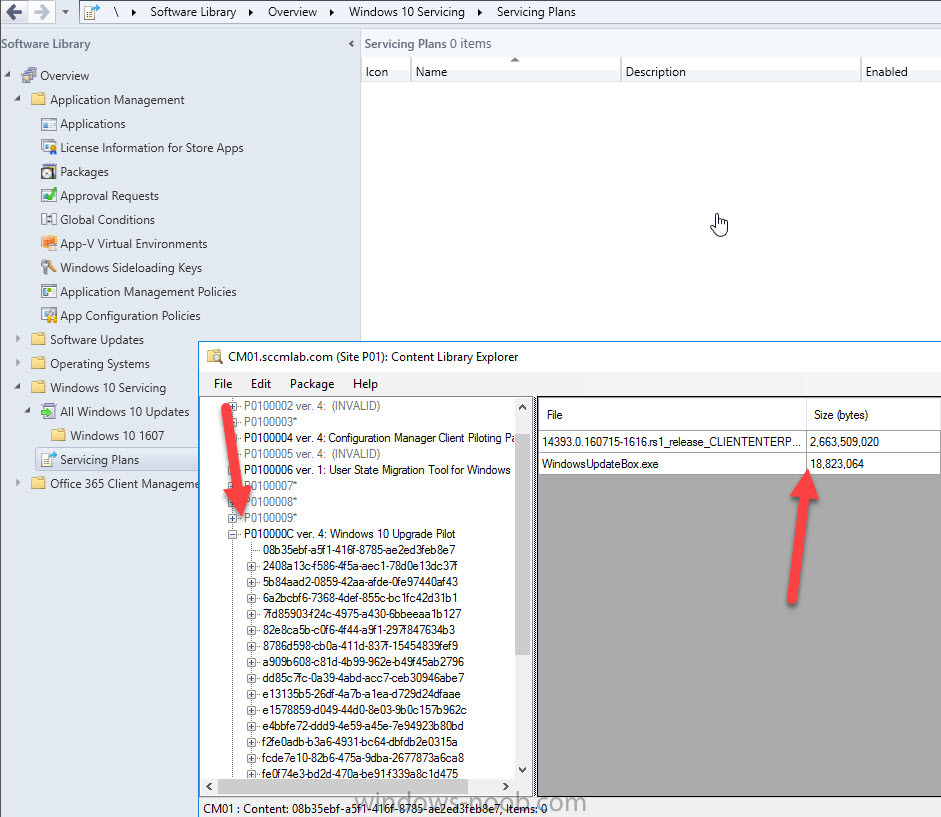Image resolution: width=941 pixels, height=817 pixels.
Task: Select the Windows Sideloading Keys icon
Action: click(49, 267)
